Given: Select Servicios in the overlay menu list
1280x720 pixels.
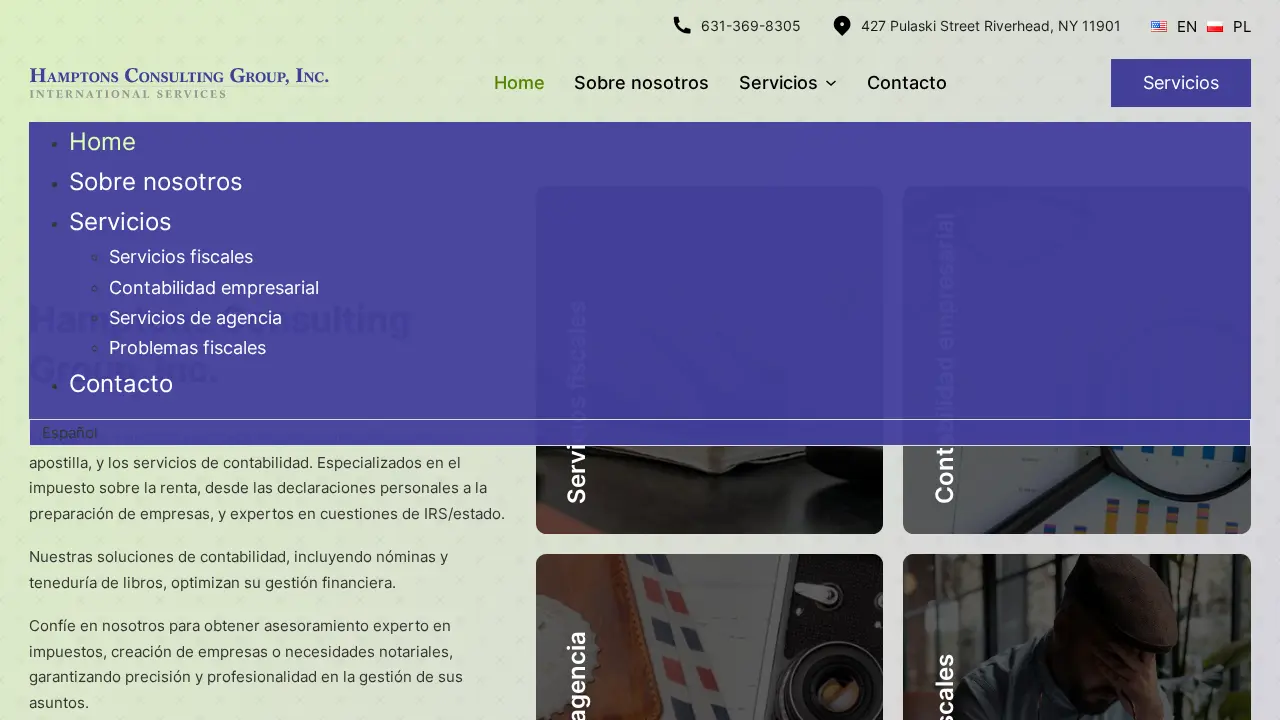Looking at the screenshot, I should 120,222.
